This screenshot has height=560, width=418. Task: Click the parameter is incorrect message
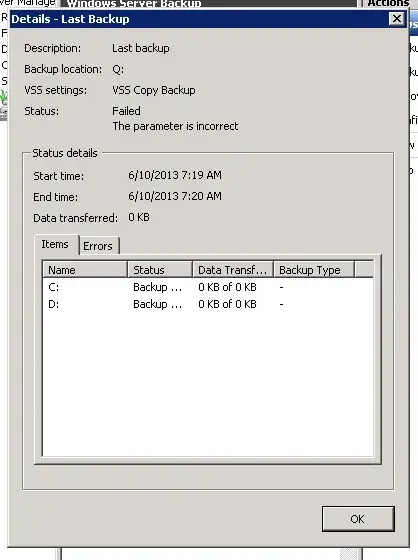[175, 126]
